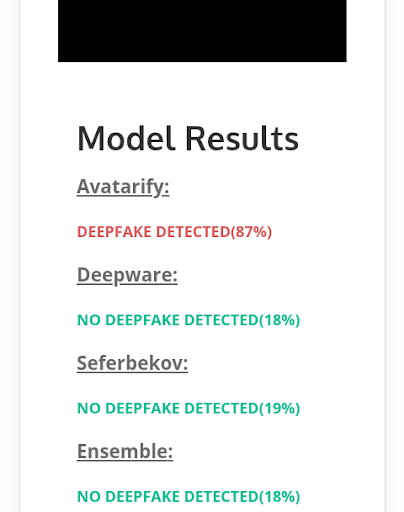The height and width of the screenshot is (512, 404).
Task: Open the Seferbekov model link
Action: pyautogui.click(x=132, y=363)
